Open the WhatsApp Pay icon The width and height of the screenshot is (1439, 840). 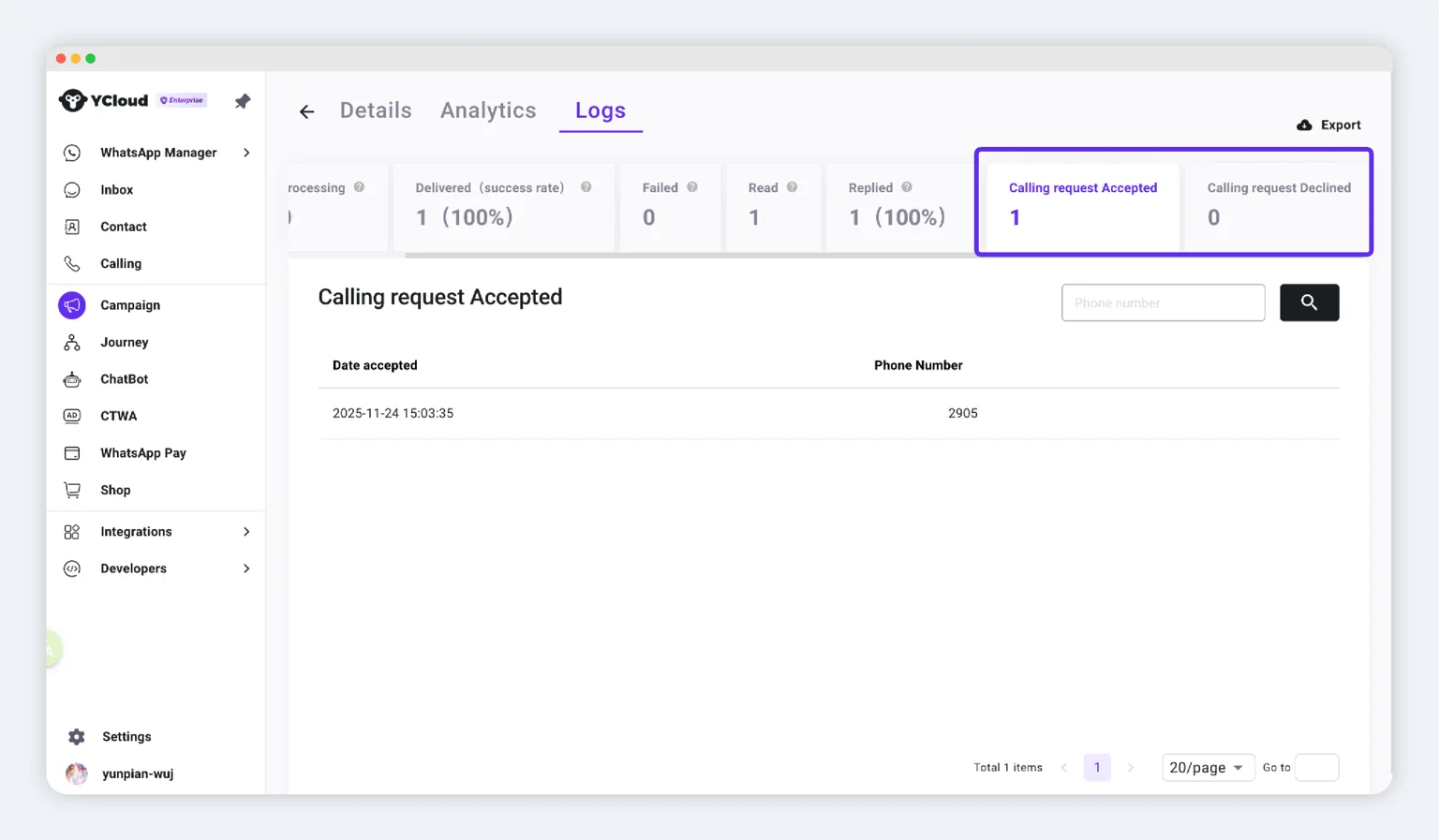72,453
